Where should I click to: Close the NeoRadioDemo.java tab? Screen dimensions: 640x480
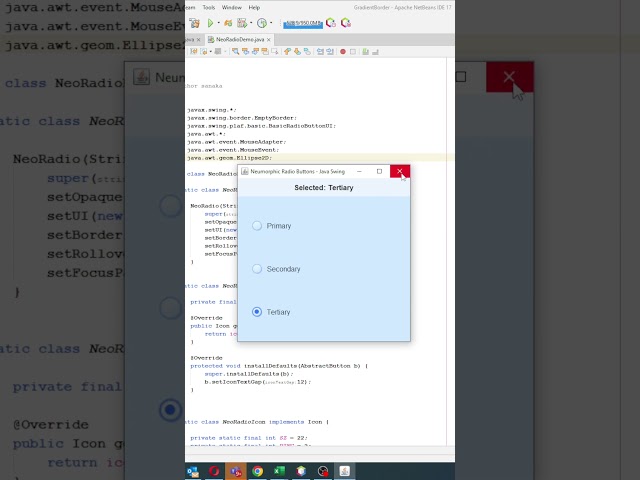pyautogui.click(x=269, y=40)
